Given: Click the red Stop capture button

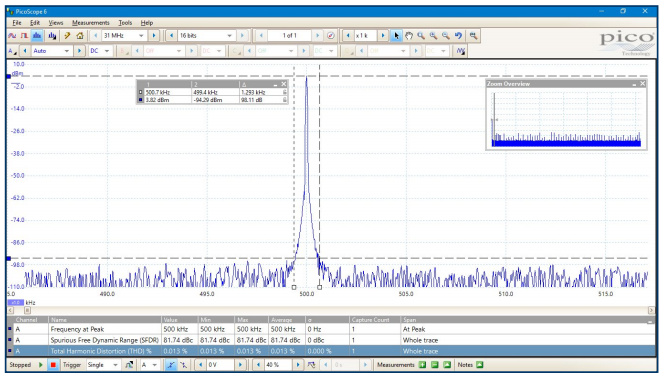Looking at the screenshot, I should click(53, 365).
